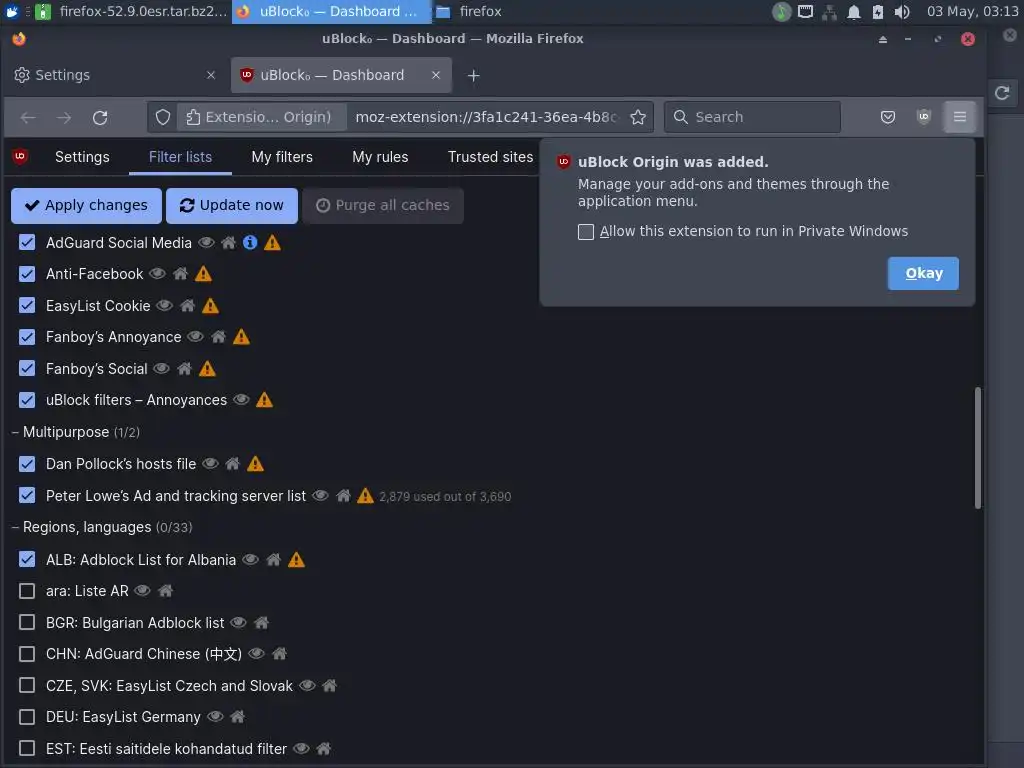Uncheck Peter Lowe's Ad and tracking list
Viewport: 1024px width, 768px height.
[x=27, y=495]
